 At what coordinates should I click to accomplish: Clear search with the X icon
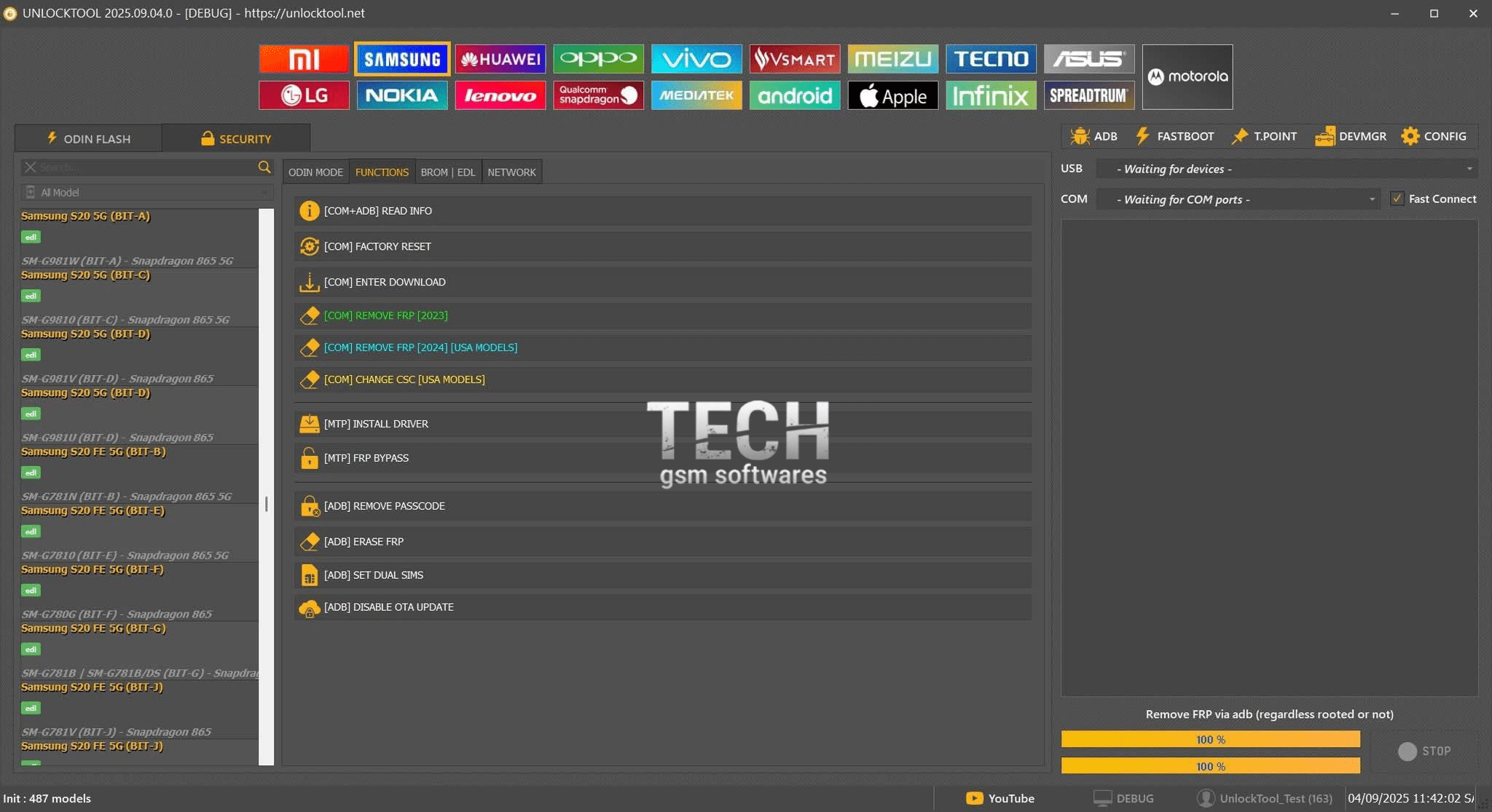[30, 167]
